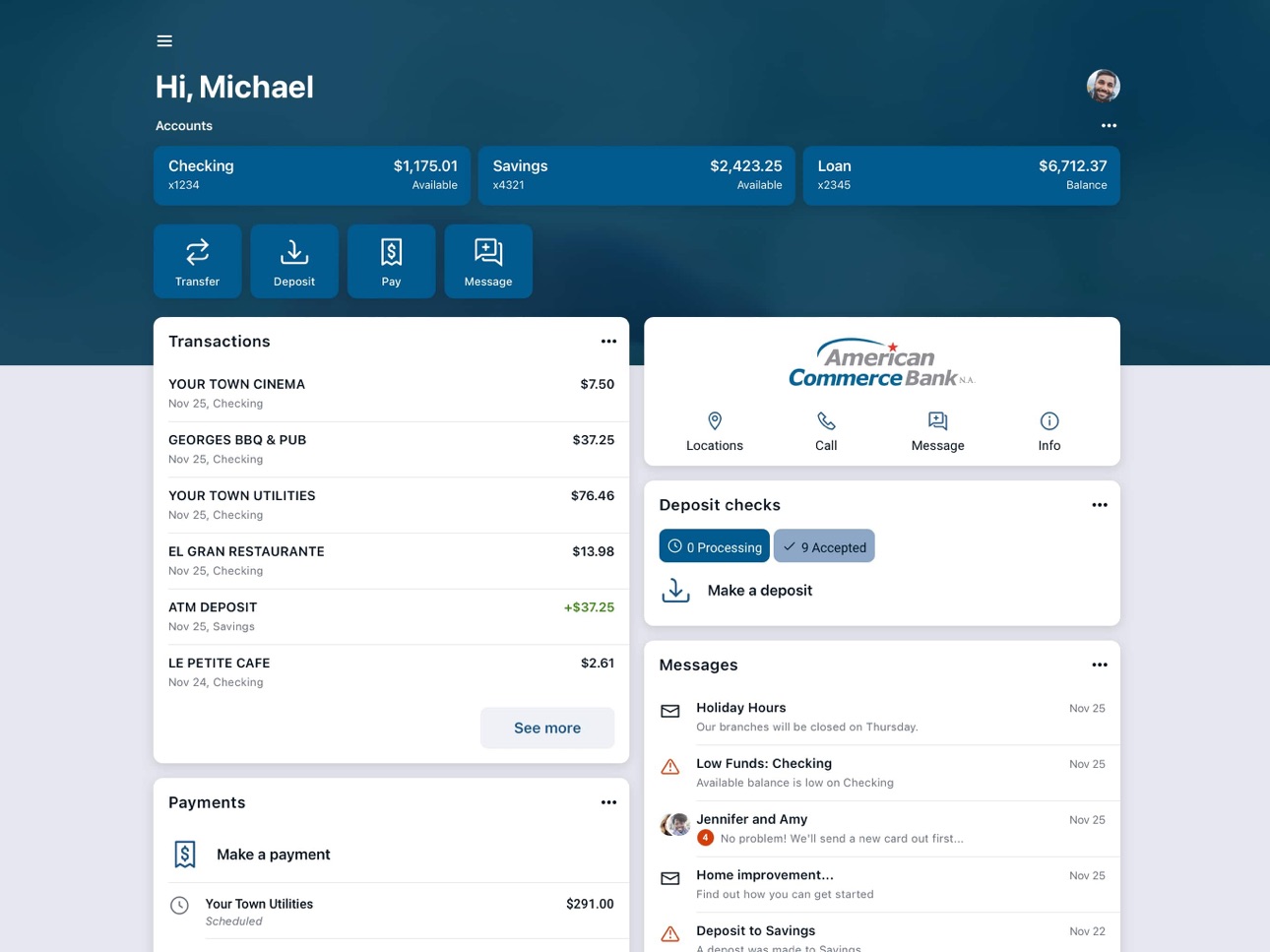Open the Info icon

pos(1049,421)
